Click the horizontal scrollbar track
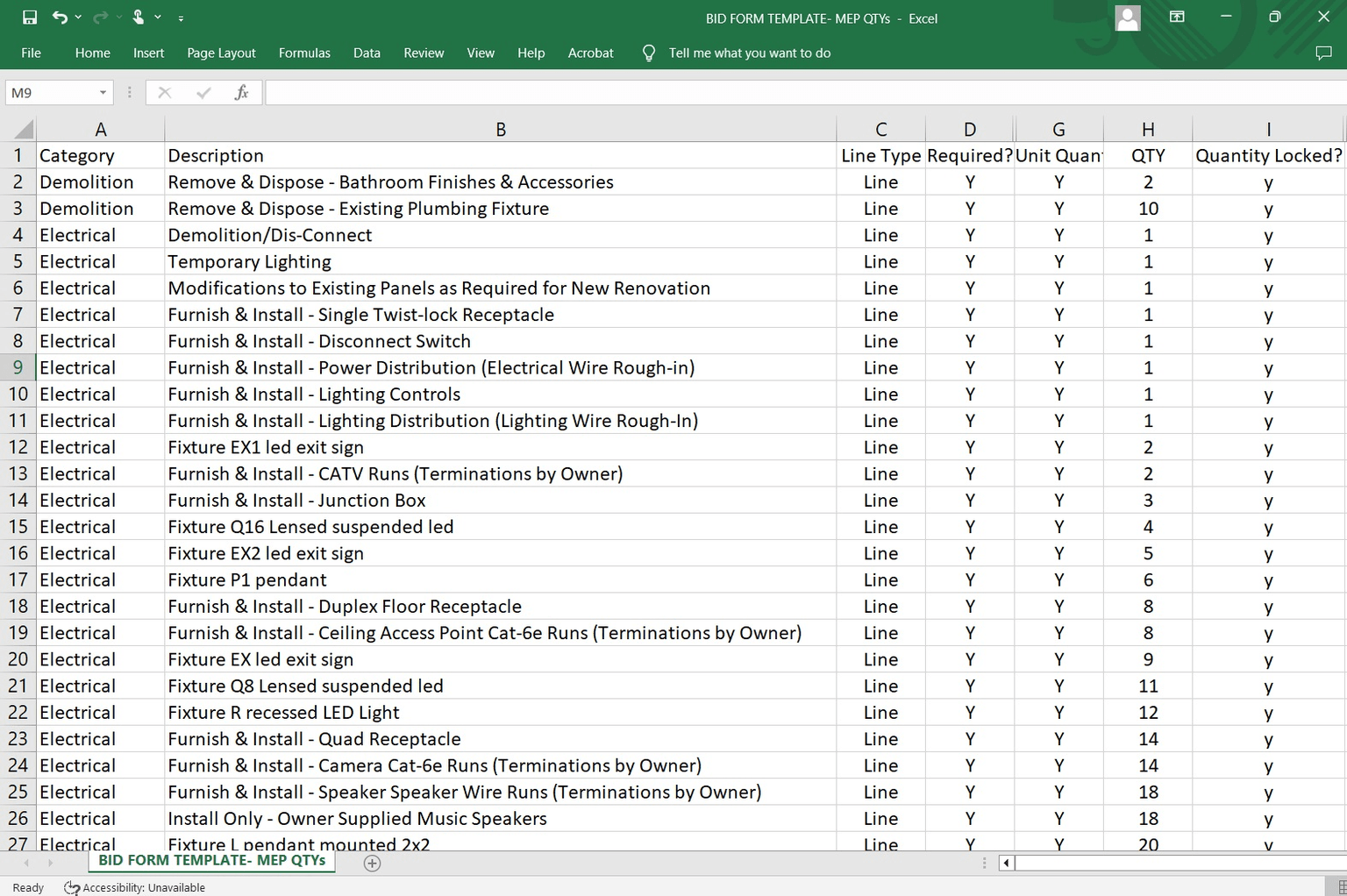This screenshot has height=896, width=1347. (1180, 864)
